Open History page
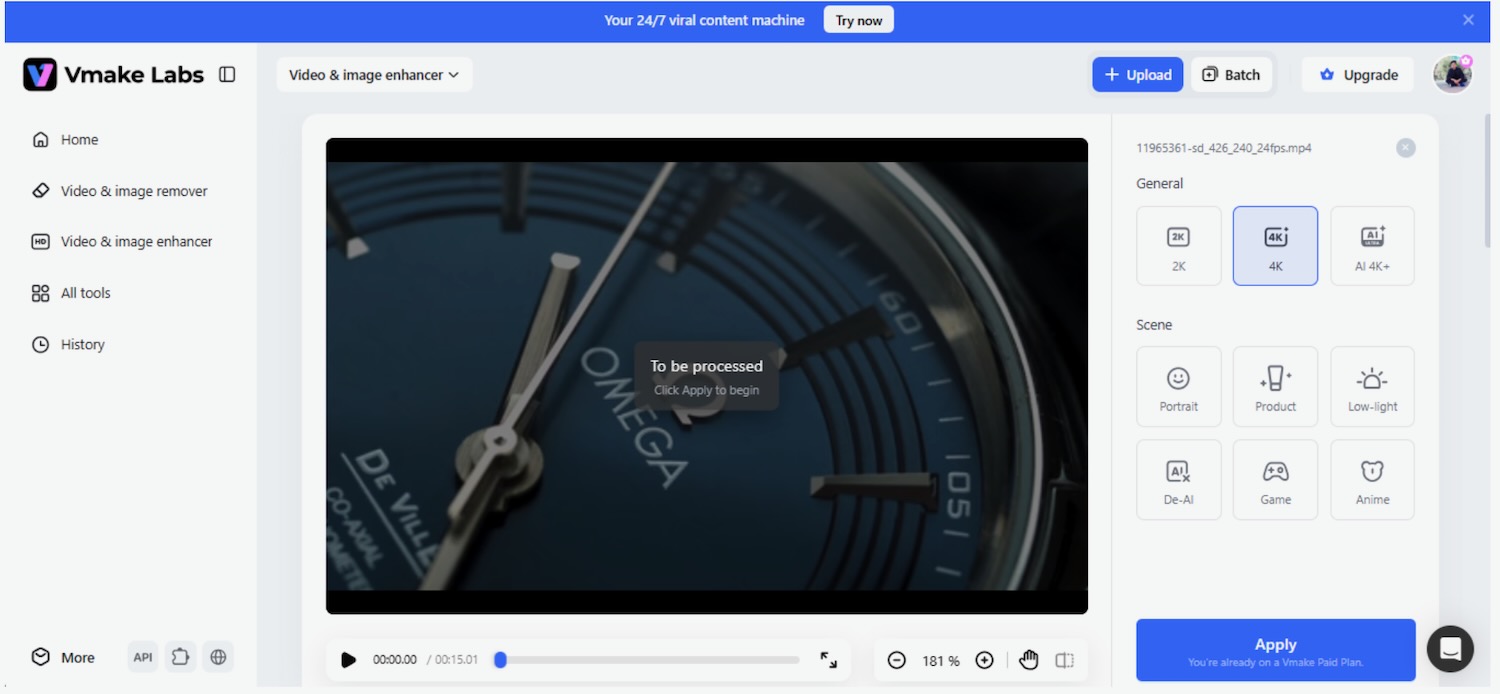This screenshot has width=1500, height=694. click(68, 344)
